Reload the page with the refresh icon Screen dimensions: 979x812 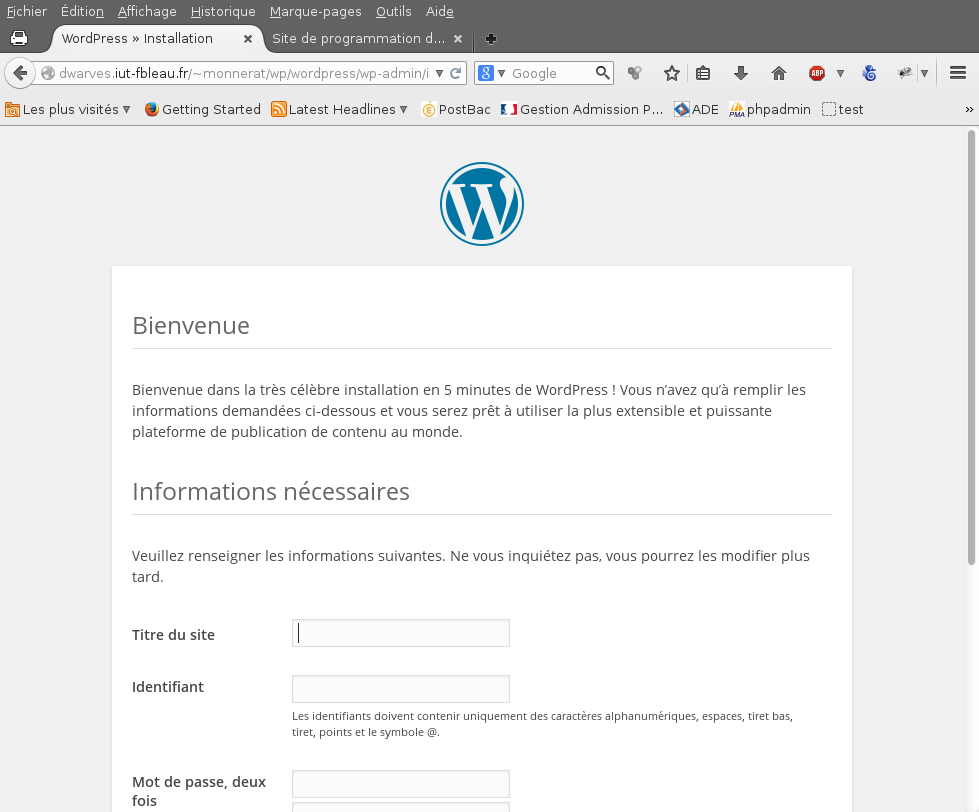456,73
